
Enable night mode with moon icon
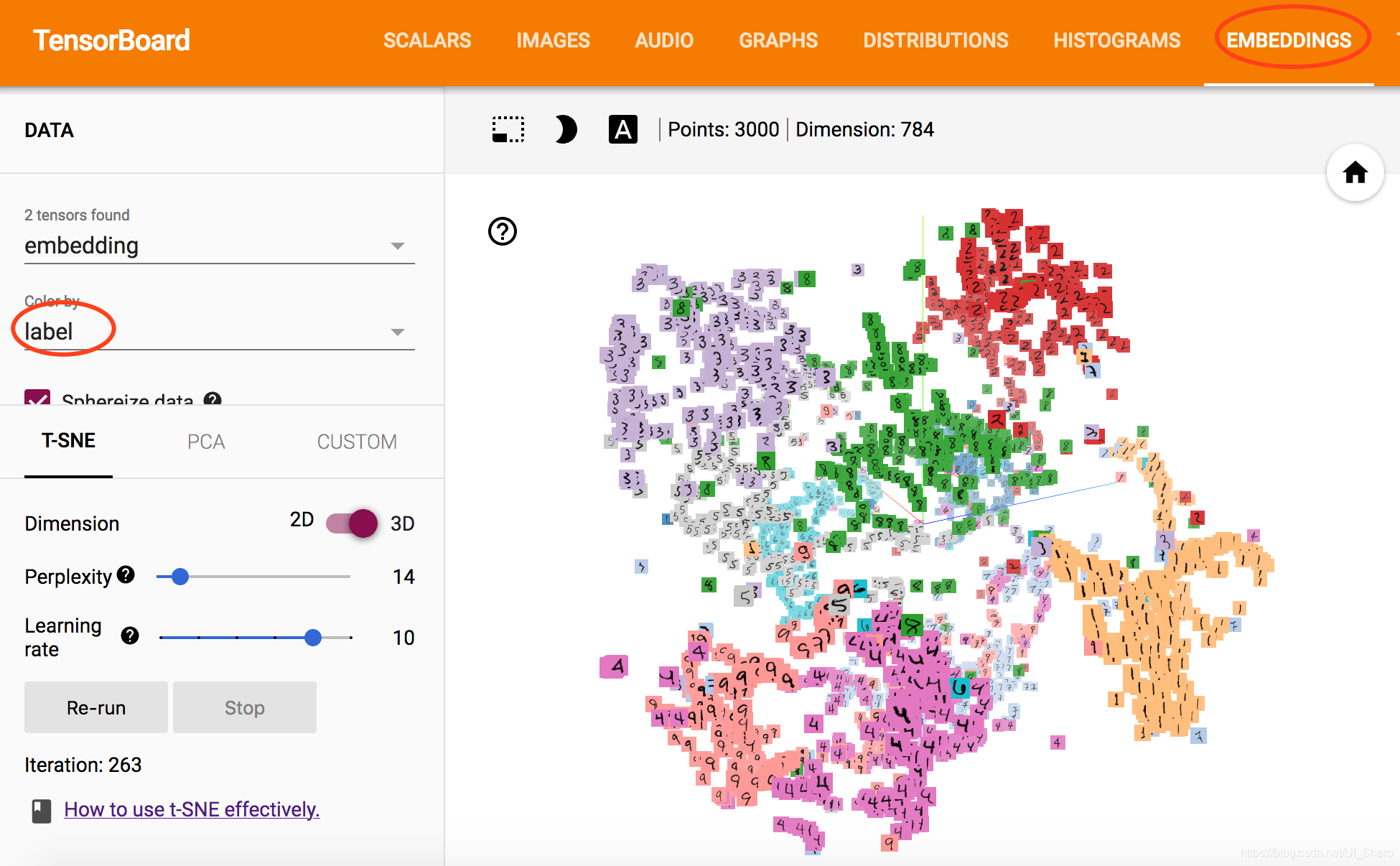[565, 130]
